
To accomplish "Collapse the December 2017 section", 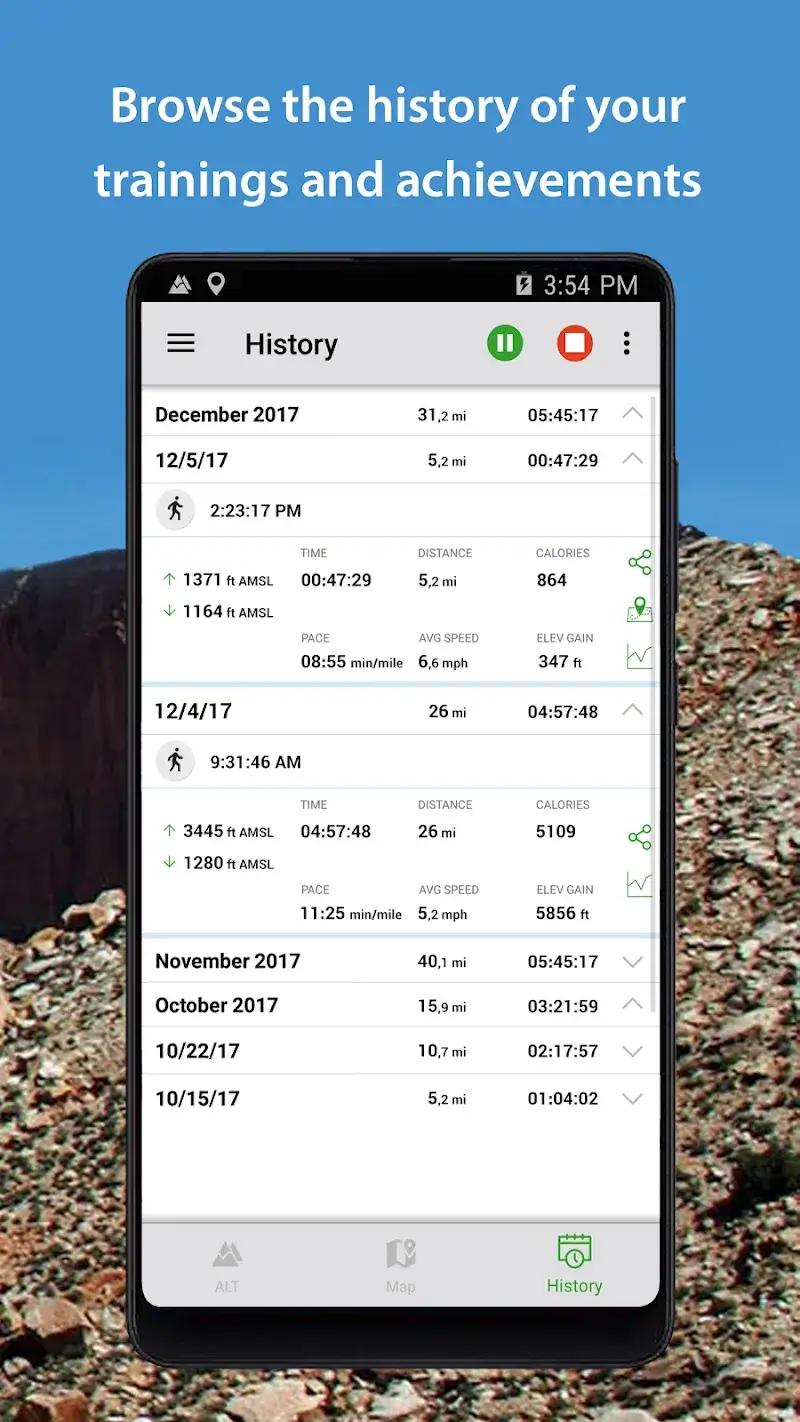I will point(631,413).
